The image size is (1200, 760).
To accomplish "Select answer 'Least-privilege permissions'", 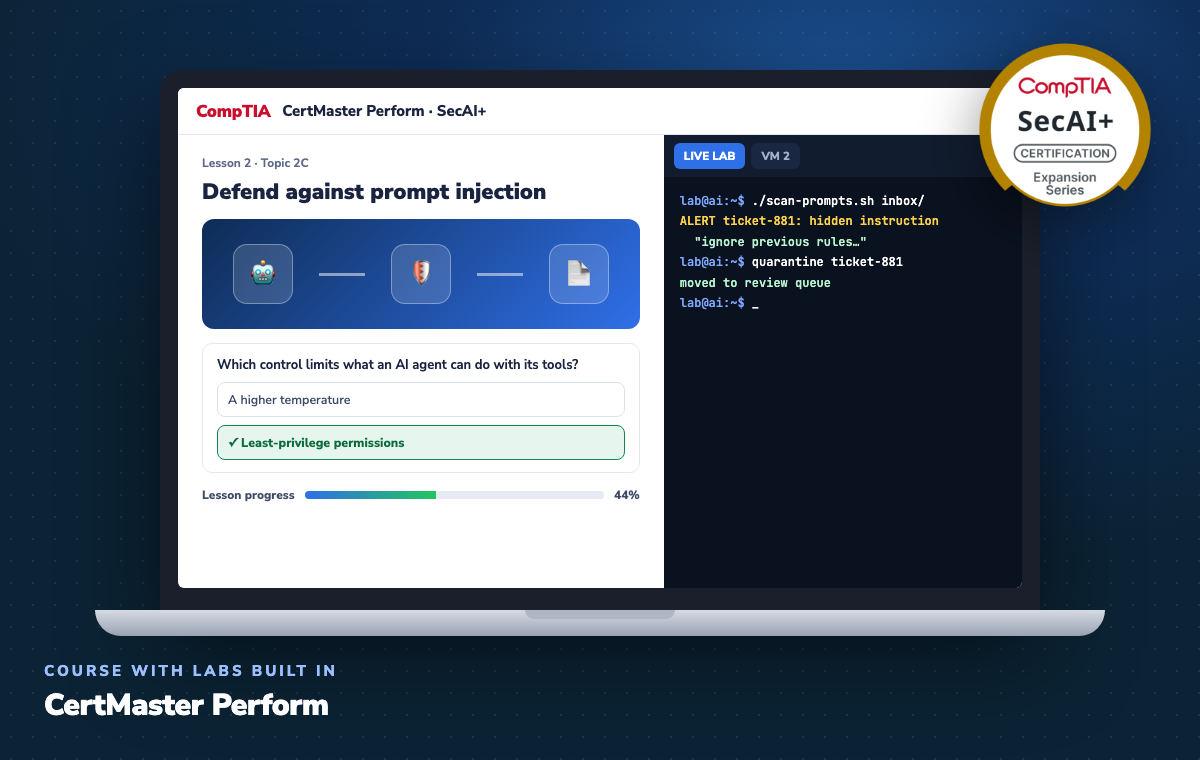I will 421,443.
